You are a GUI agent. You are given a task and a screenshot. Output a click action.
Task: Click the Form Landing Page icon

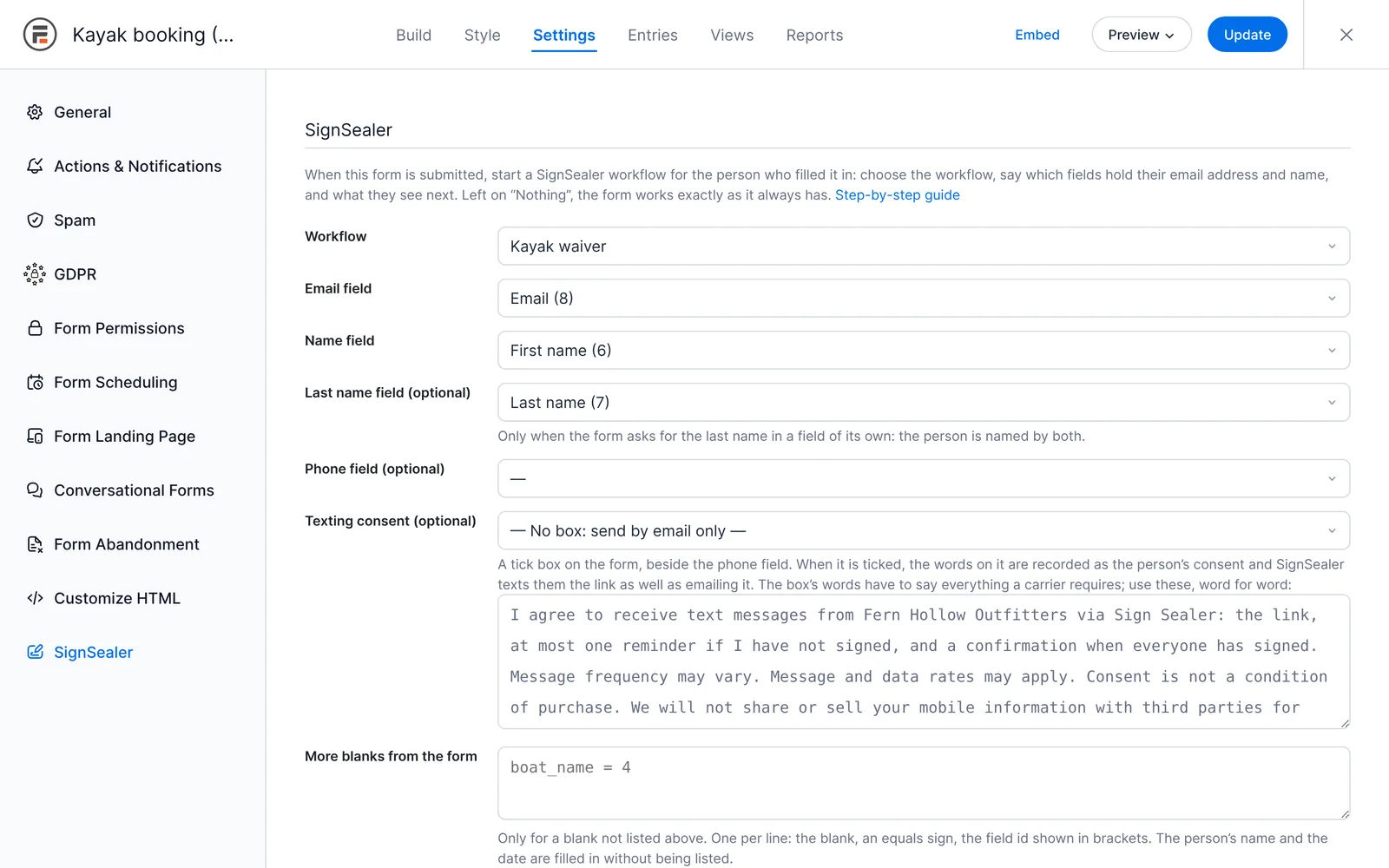[35, 436]
